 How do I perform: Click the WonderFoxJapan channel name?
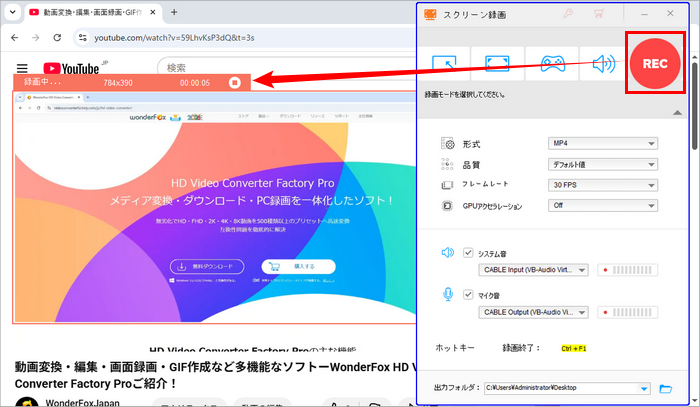tap(83, 403)
